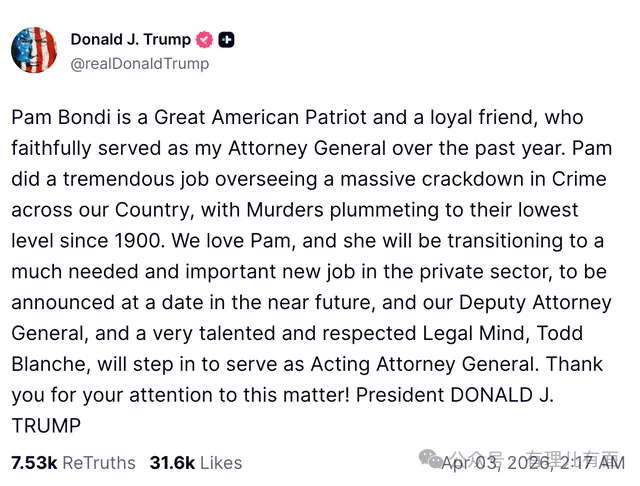
Task: View the 31.6k Likes list
Action: click(196, 462)
